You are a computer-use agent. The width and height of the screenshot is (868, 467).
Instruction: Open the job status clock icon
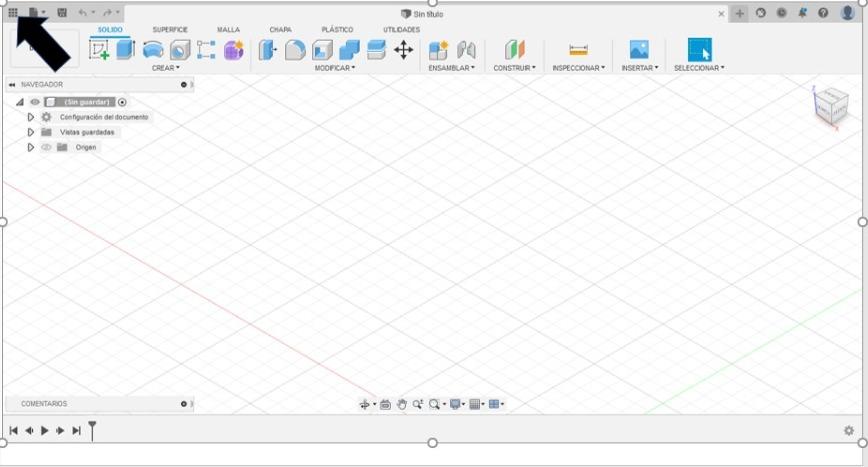coord(781,12)
